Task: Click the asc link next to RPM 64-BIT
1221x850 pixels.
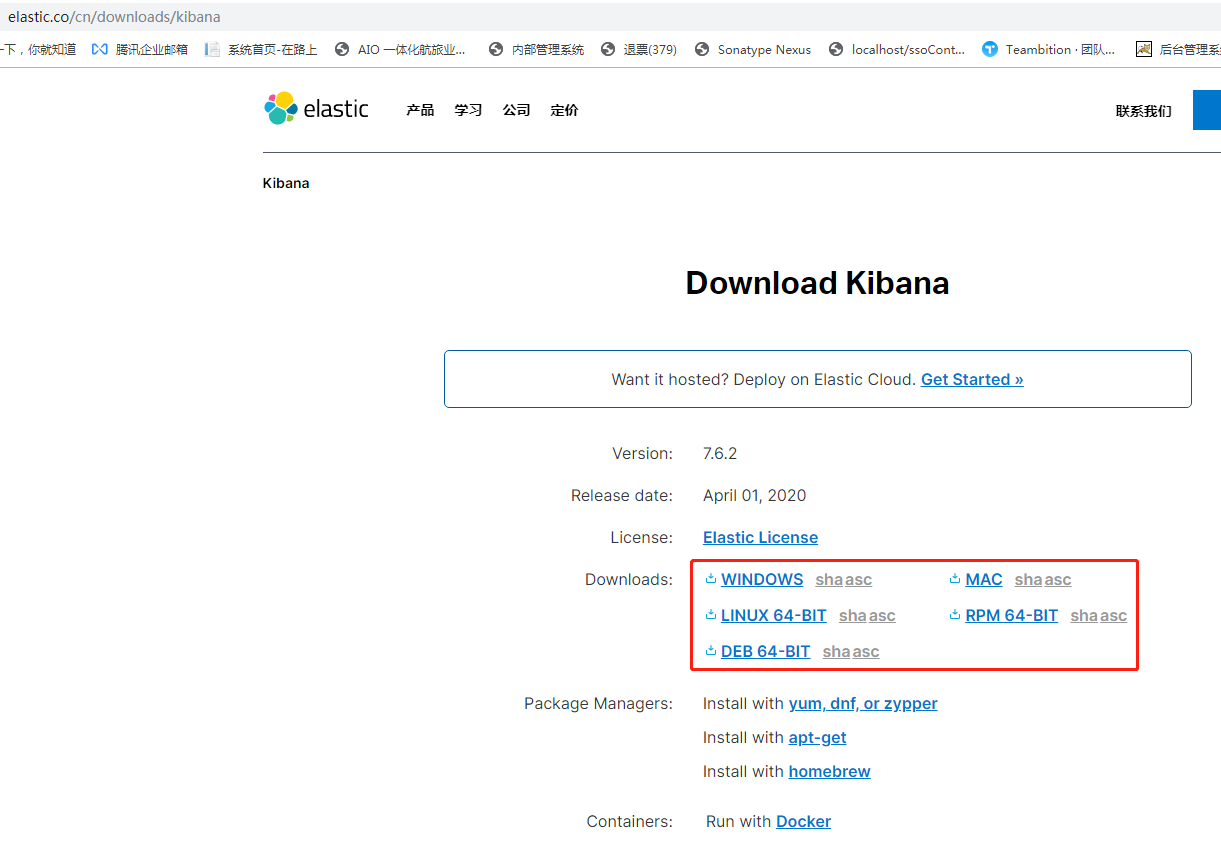Action: point(1114,616)
